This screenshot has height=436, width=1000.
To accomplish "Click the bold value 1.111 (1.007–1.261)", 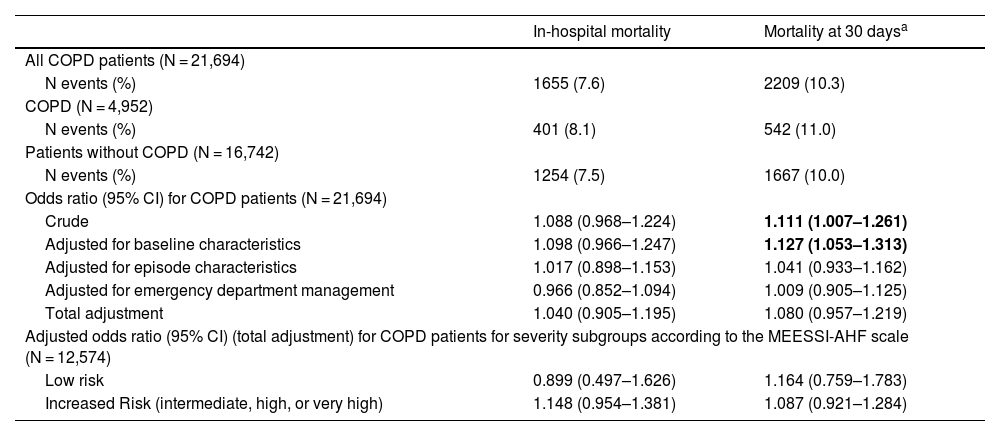I will pos(835,221).
